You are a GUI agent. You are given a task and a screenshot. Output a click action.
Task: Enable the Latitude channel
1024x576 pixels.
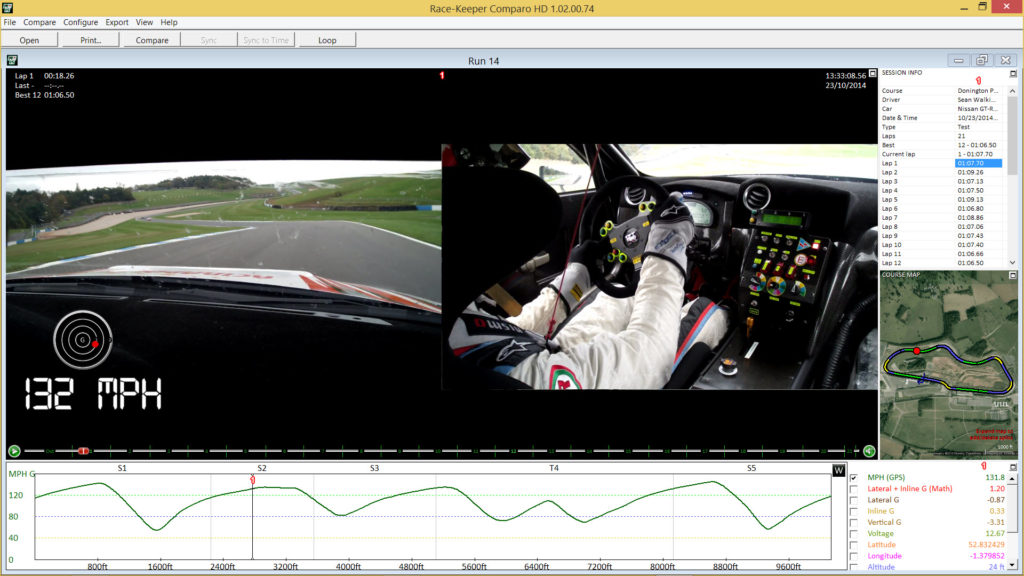pyautogui.click(x=854, y=545)
